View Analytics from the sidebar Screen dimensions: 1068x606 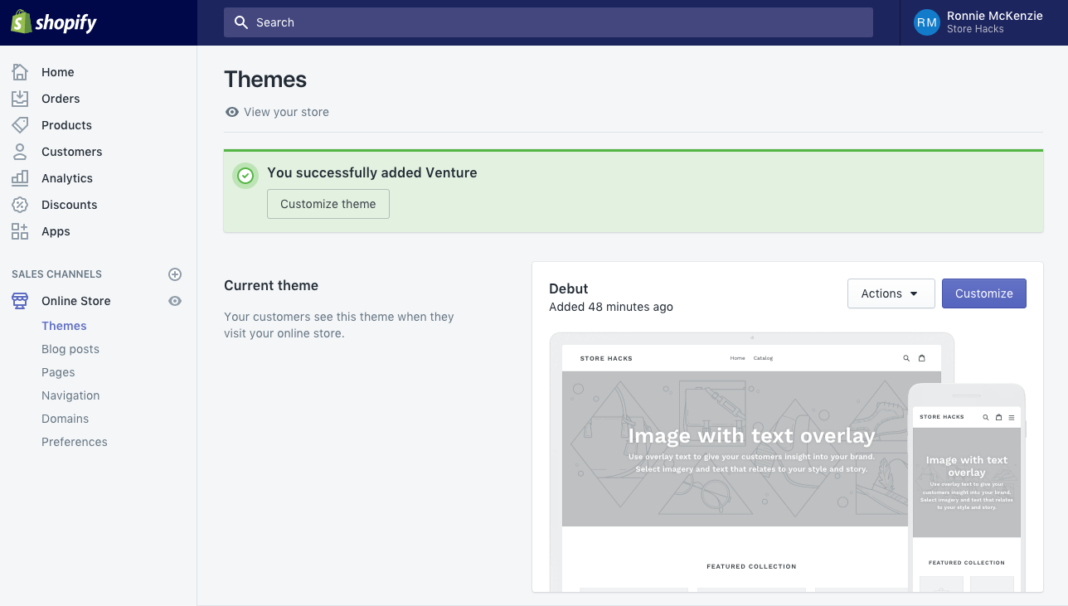22,178
